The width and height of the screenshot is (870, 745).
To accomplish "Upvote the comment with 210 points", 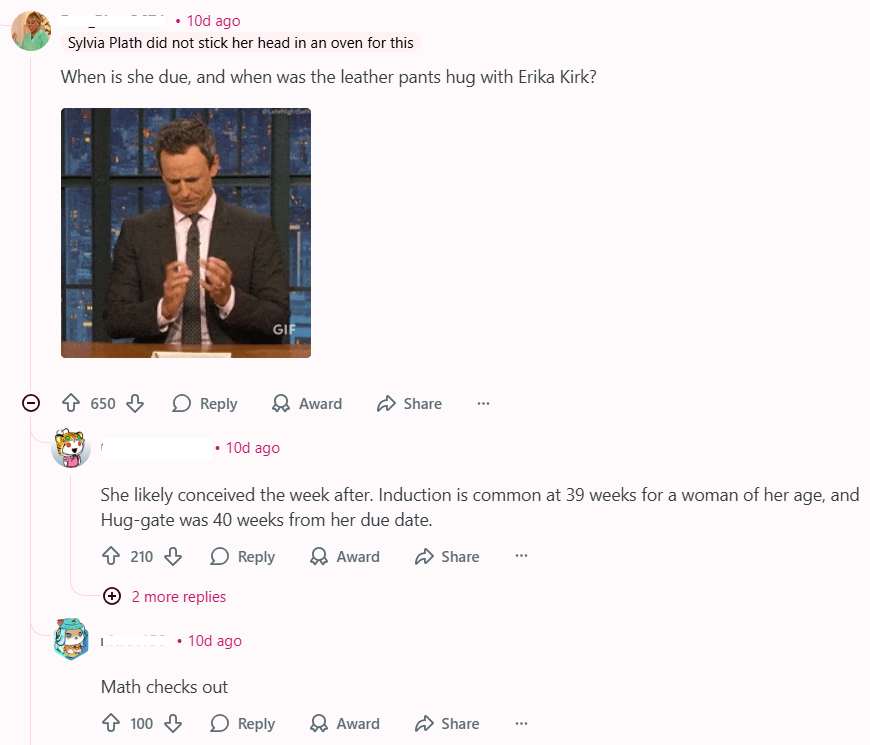I will [x=111, y=556].
